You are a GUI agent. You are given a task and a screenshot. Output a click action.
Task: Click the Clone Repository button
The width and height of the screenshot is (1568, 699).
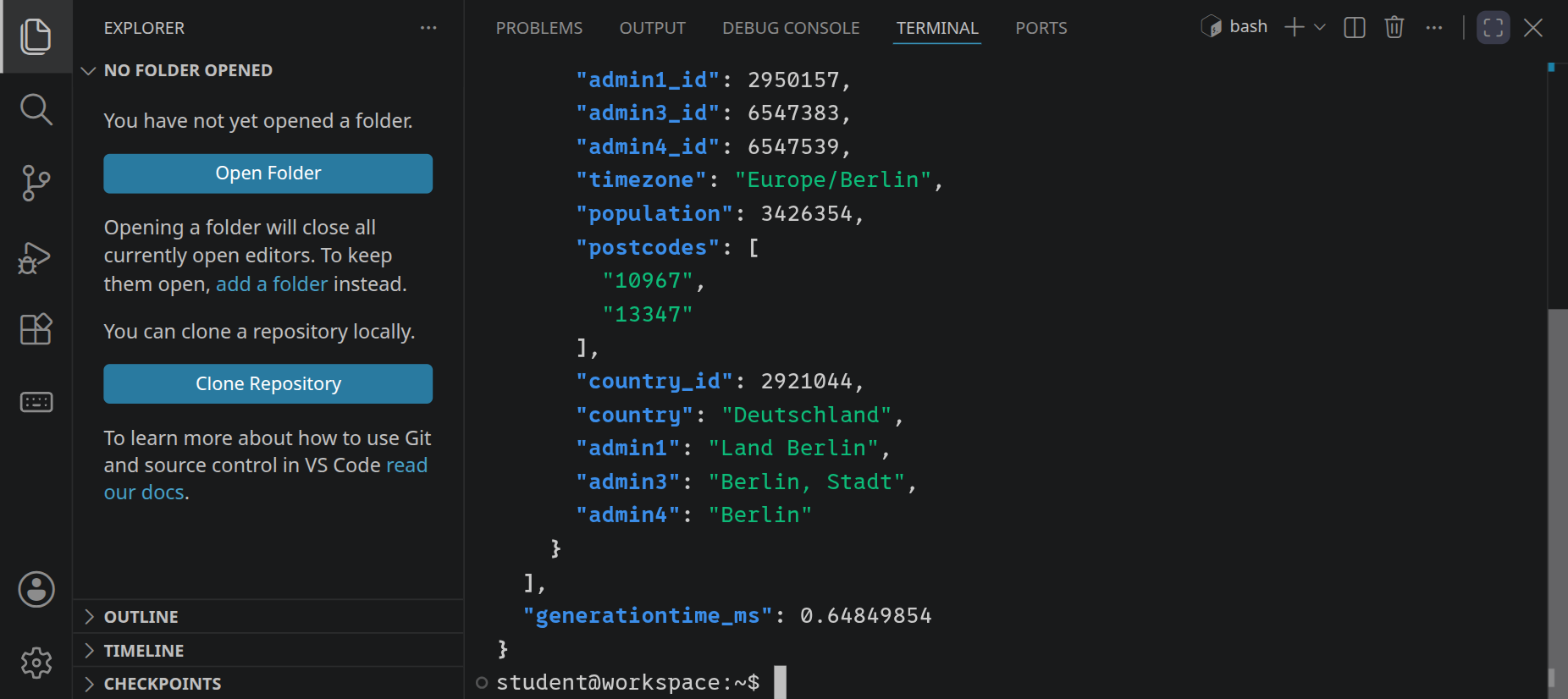pos(268,384)
